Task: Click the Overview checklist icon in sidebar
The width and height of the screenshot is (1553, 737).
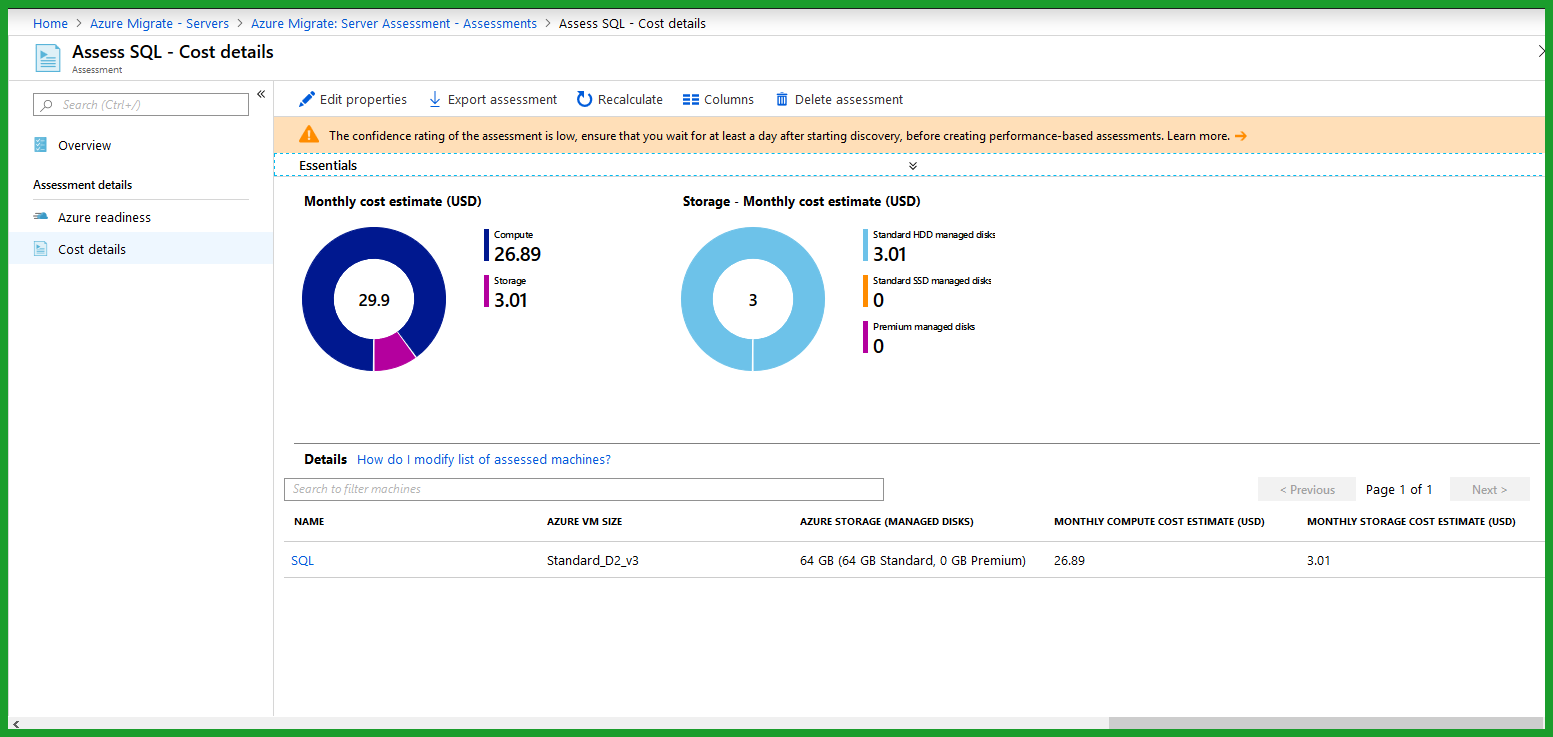Action: (x=41, y=145)
